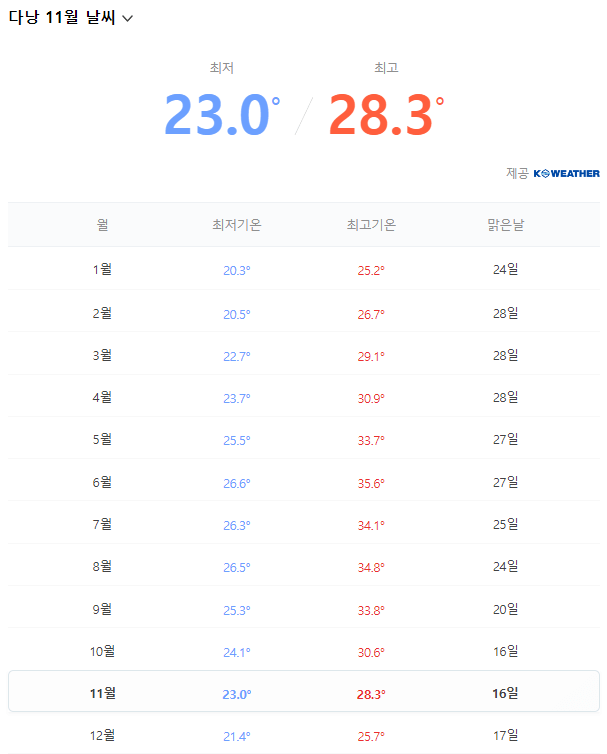Click 23.0° in the highlighted 11월 row
Image resolution: width=607 pixels, height=754 pixels.
(237, 694)
